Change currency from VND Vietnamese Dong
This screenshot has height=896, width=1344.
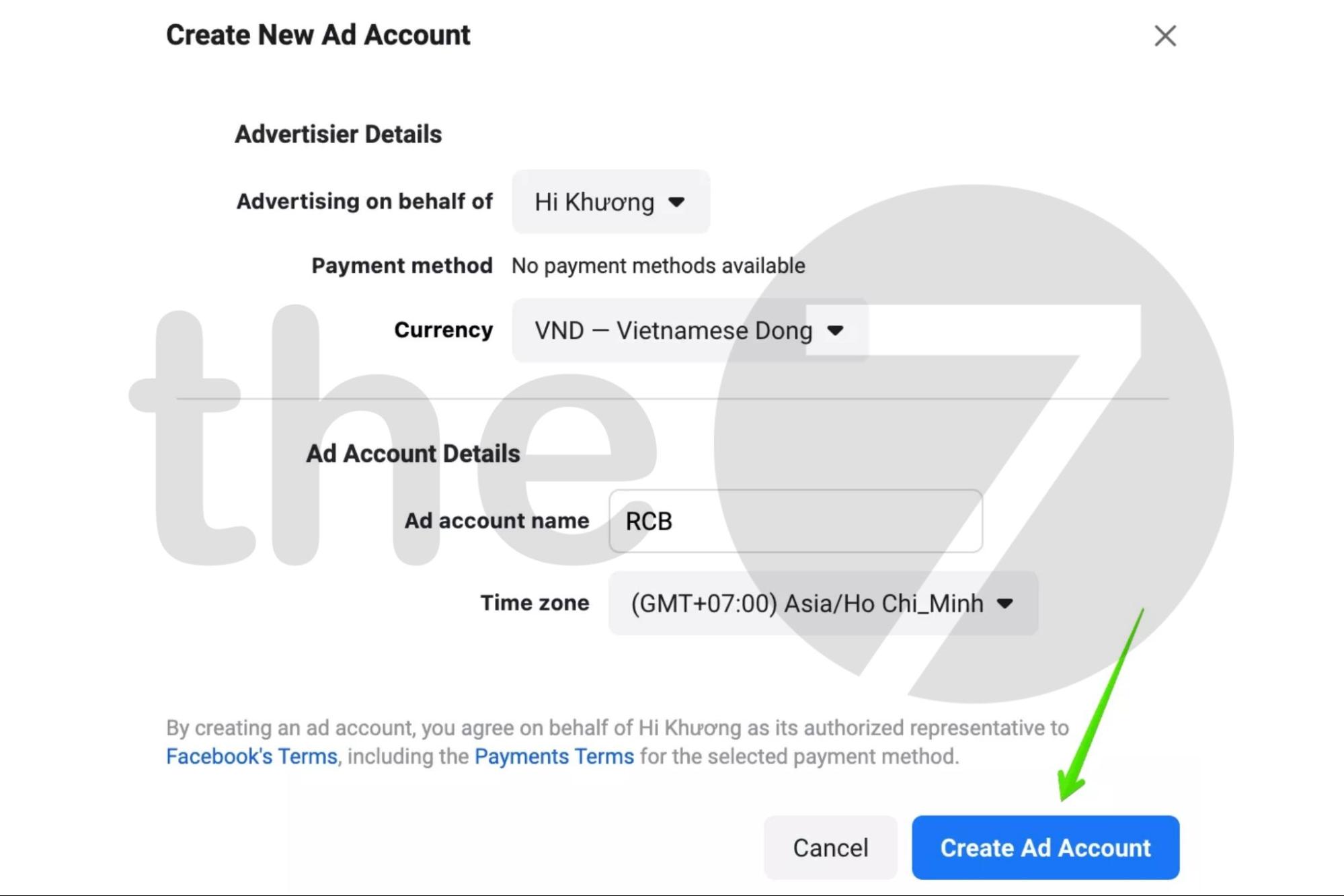coord(689,330)
